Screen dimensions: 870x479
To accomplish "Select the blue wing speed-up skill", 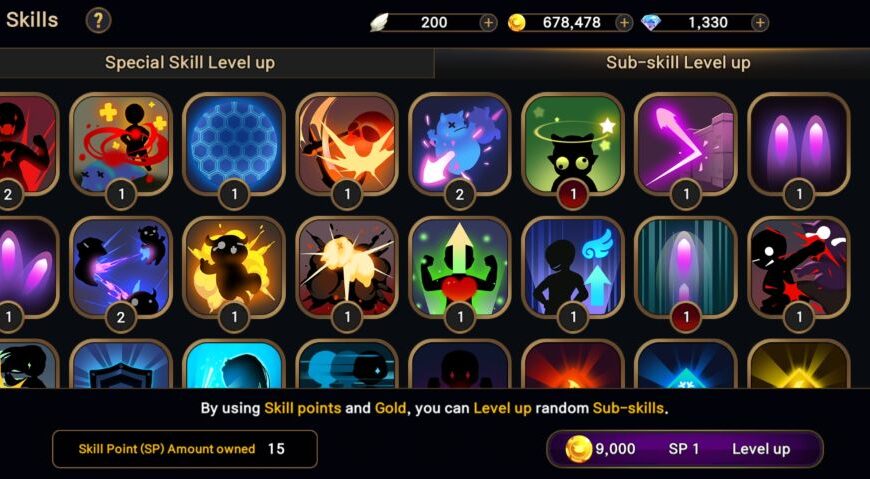I will click(573, 268).
